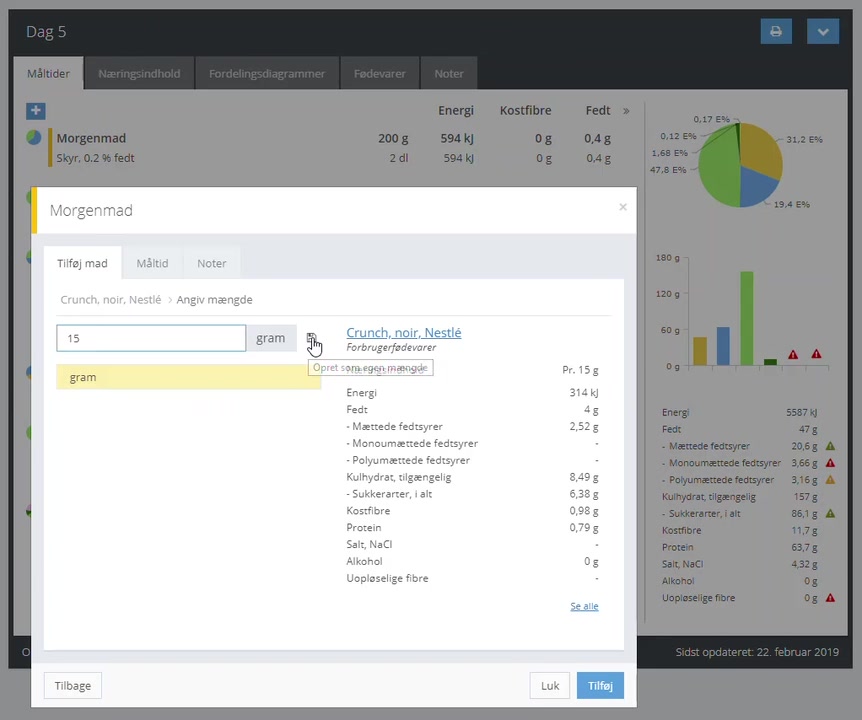Click the Tilføj button
This screenshot has height=720, width=862.
[600, 686]
